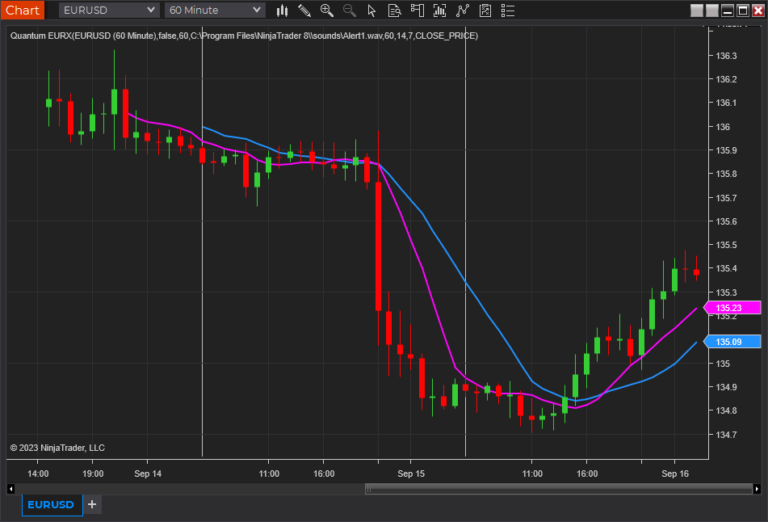Click the blue 135.09 price marker
The height and width of the screenshot is (522, 768).
click(x=735, y=342)
